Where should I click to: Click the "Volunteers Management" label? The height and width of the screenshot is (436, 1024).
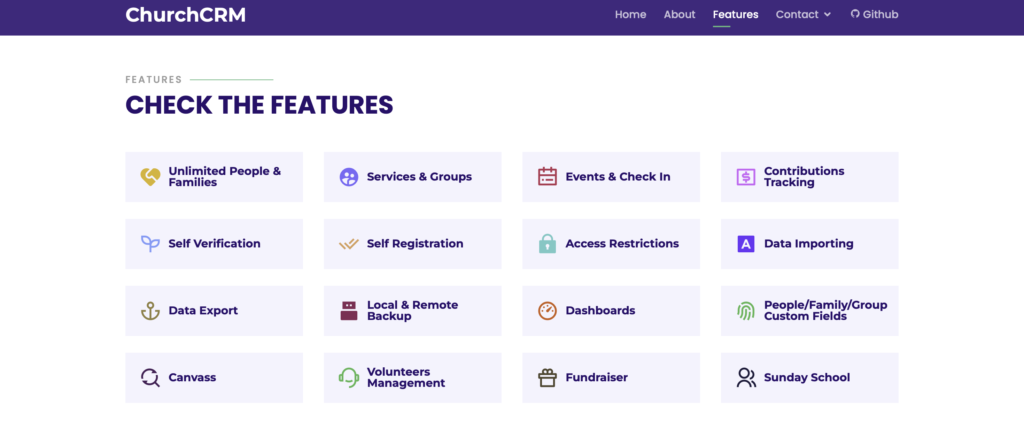pyautogui.click(x=406, y=378)
